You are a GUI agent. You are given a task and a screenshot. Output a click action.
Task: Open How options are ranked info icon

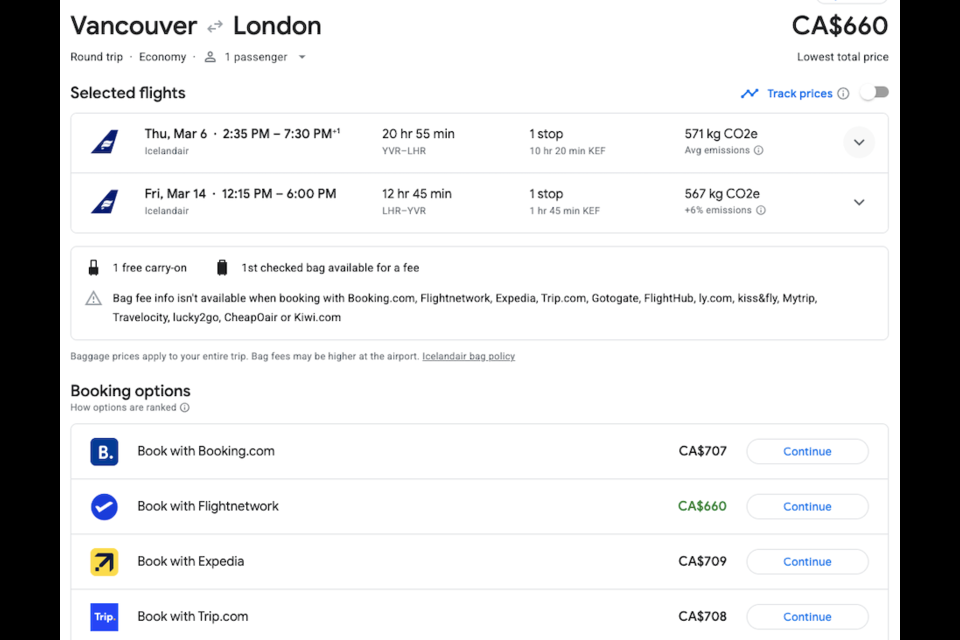(x=185, y=407)
